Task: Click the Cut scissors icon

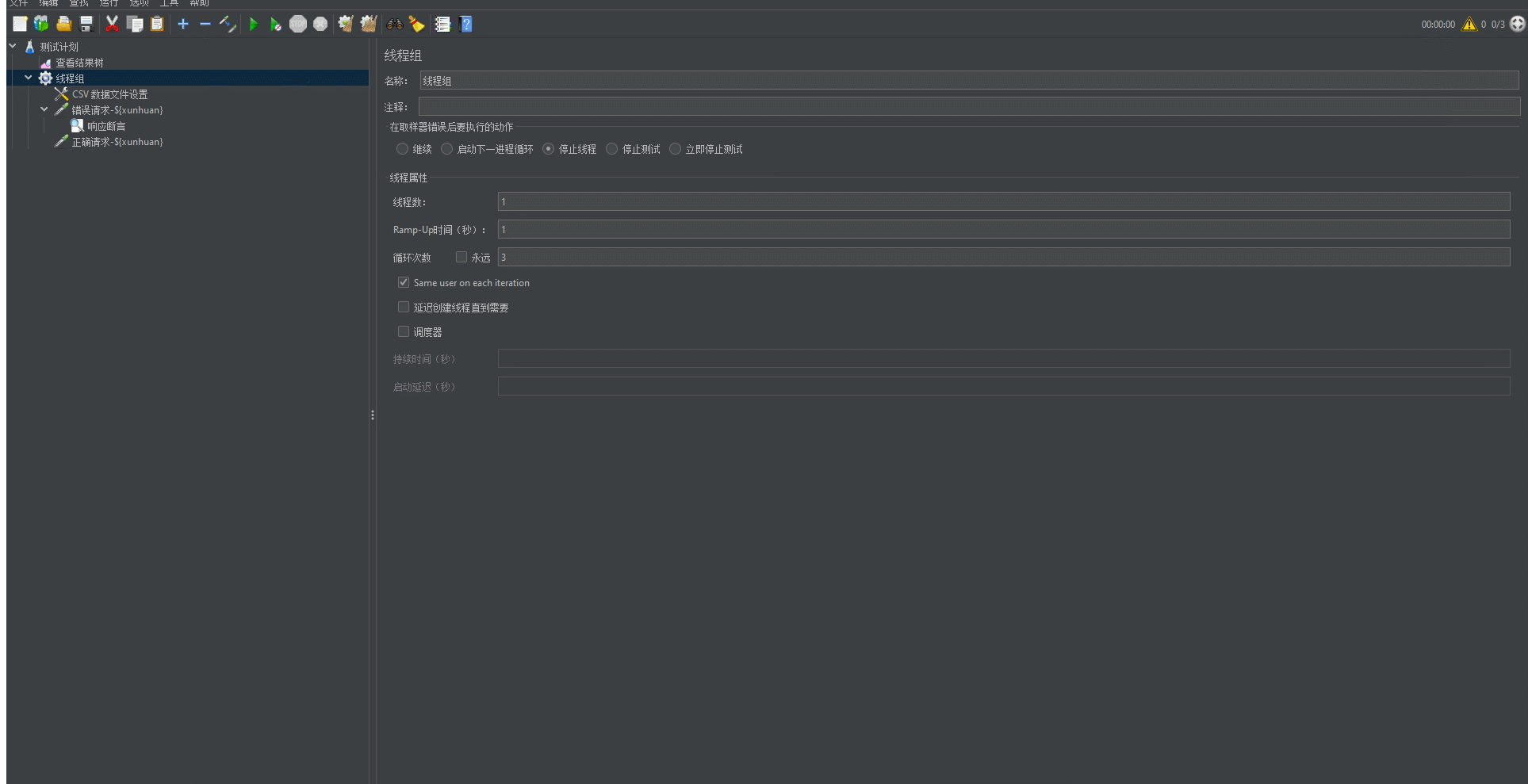Action: 112,25
